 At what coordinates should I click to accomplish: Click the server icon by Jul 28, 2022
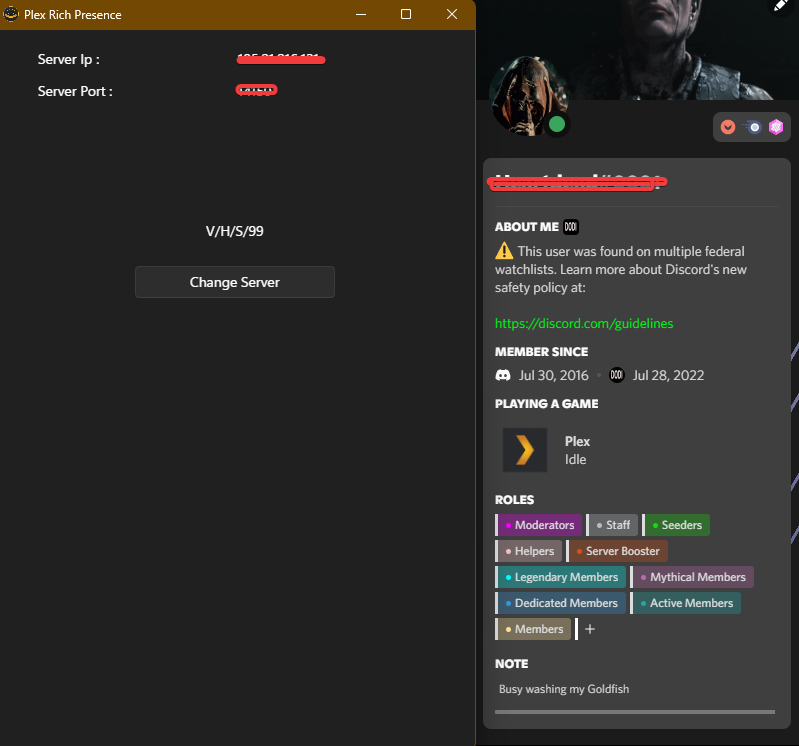(617, 375)
